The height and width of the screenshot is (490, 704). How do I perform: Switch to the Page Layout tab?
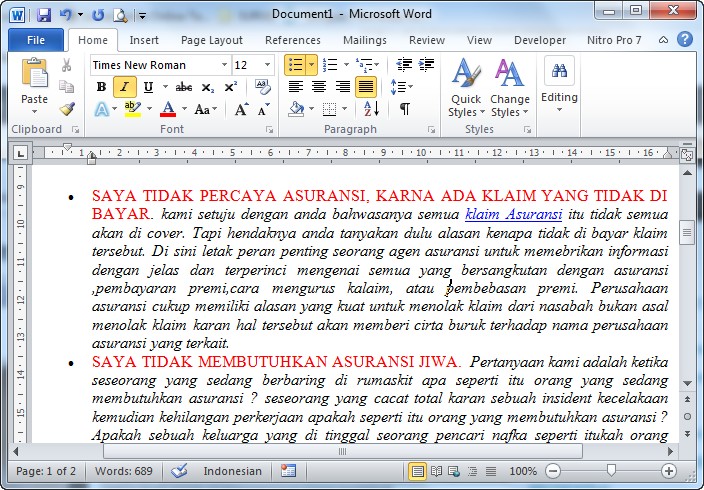pyautogui.click(x=211, y=40)
